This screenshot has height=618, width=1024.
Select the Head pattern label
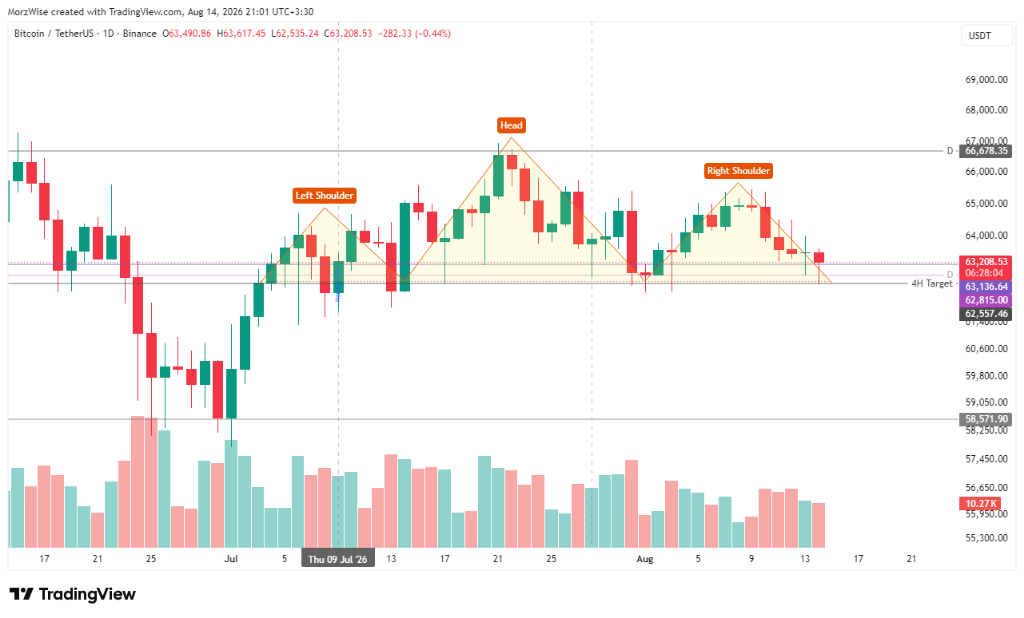[x=511, y=125]
